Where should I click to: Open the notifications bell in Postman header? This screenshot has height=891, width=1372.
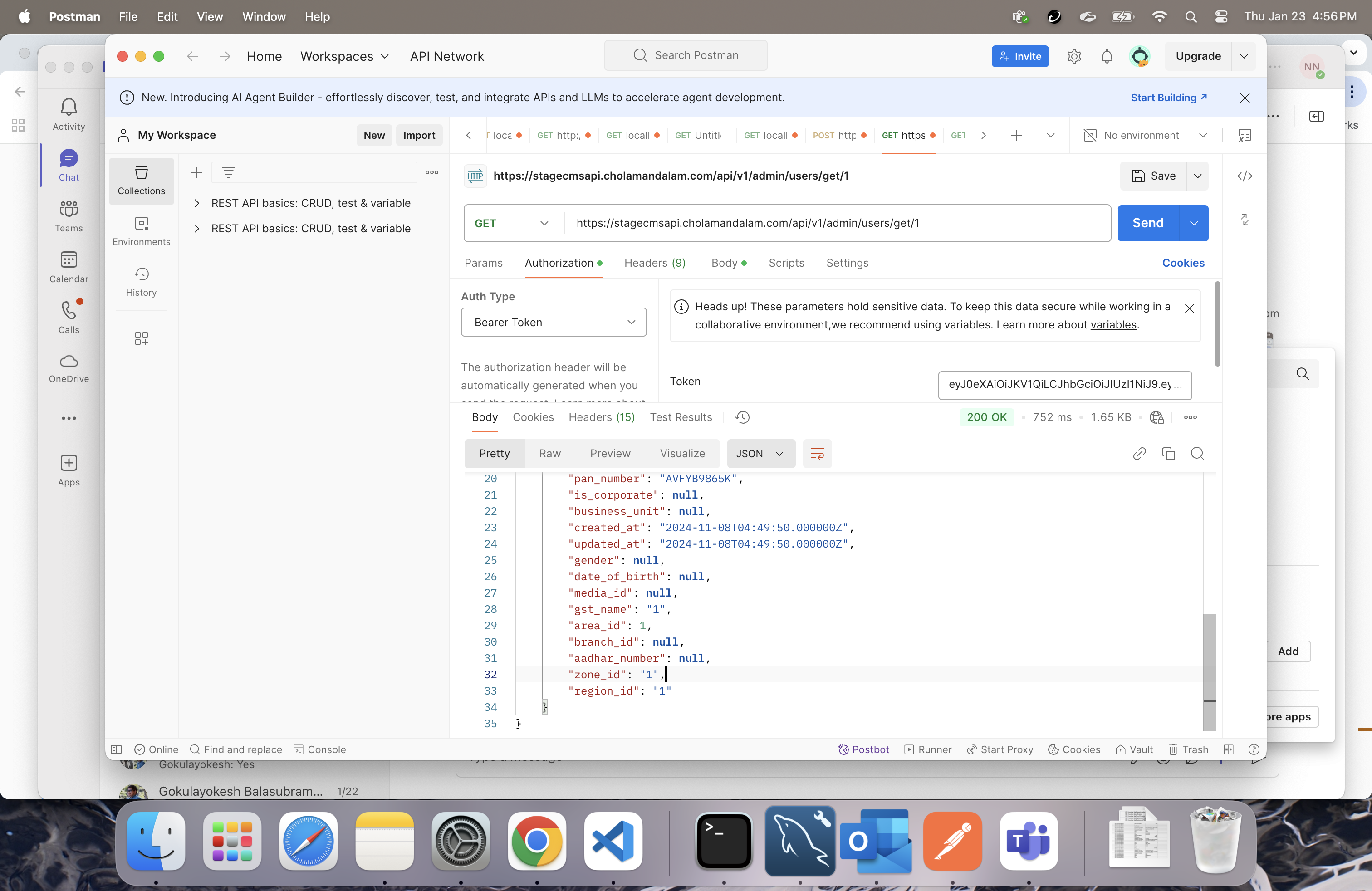pyautogui.click(x=1107, y=56)
